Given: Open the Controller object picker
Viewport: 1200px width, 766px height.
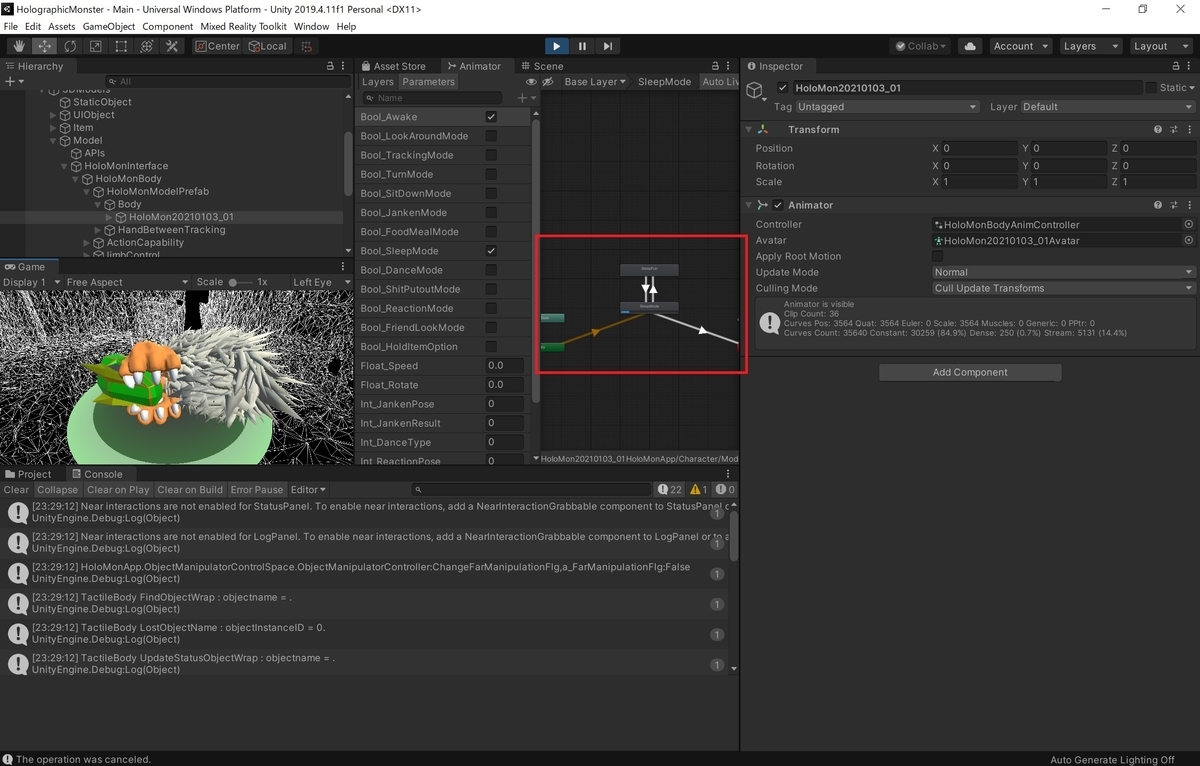Looking at the screenshot, I should pos(1188,225).
